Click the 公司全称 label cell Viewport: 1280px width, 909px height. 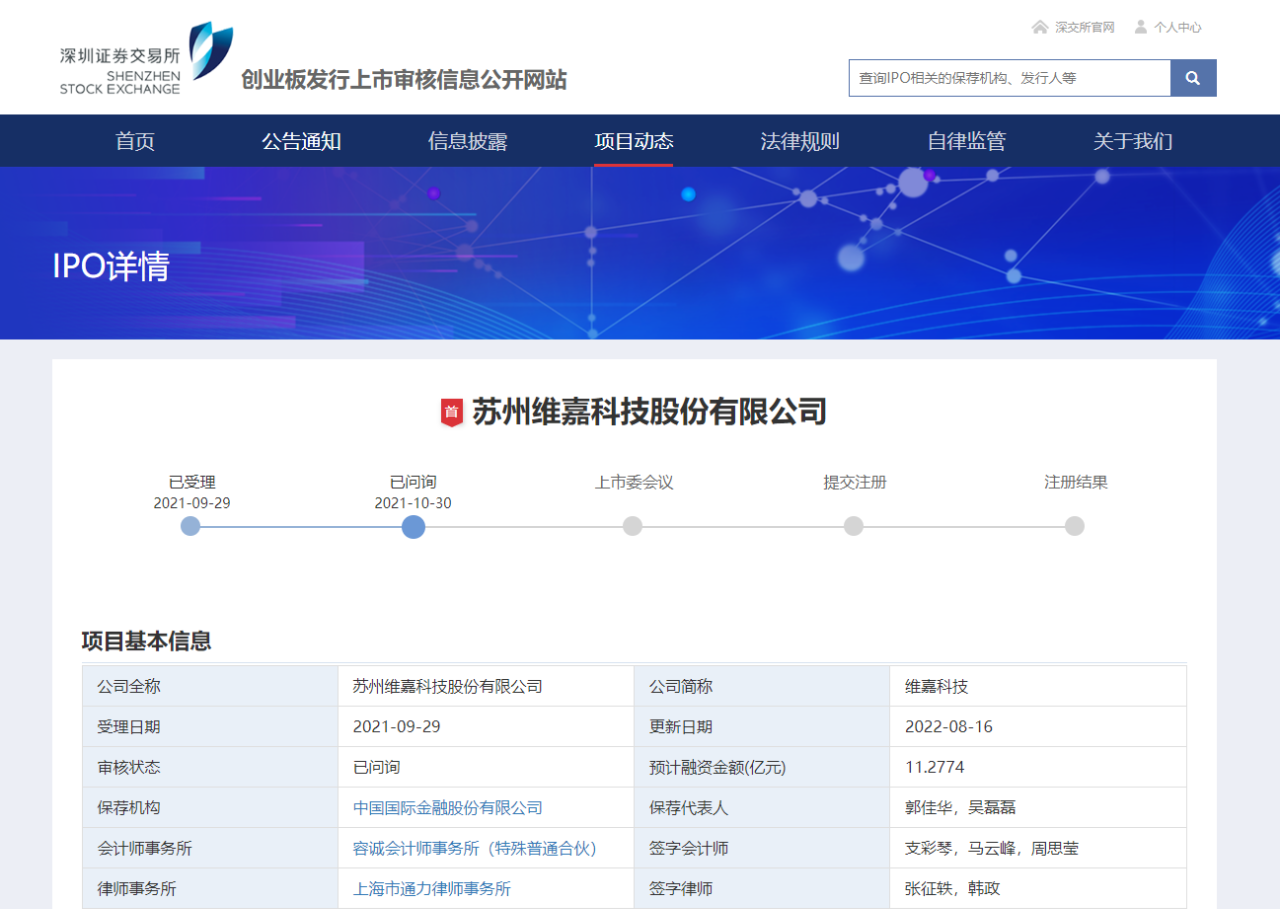point(210,687)
